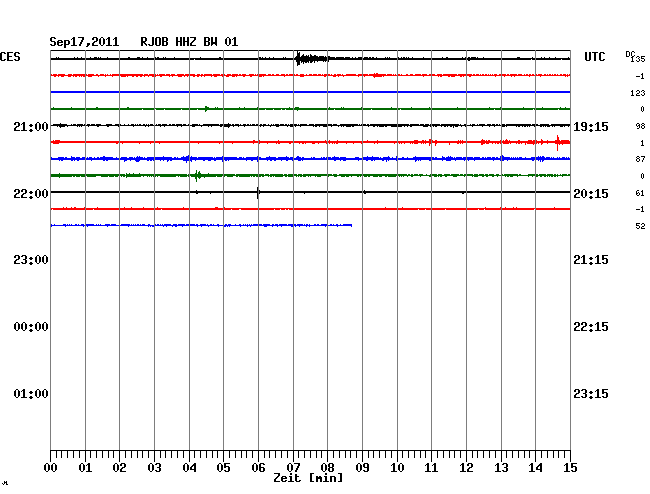Click the 19:15 UTC time label
Viewport: 650px width, 494px height.
[x=591, y=127]
